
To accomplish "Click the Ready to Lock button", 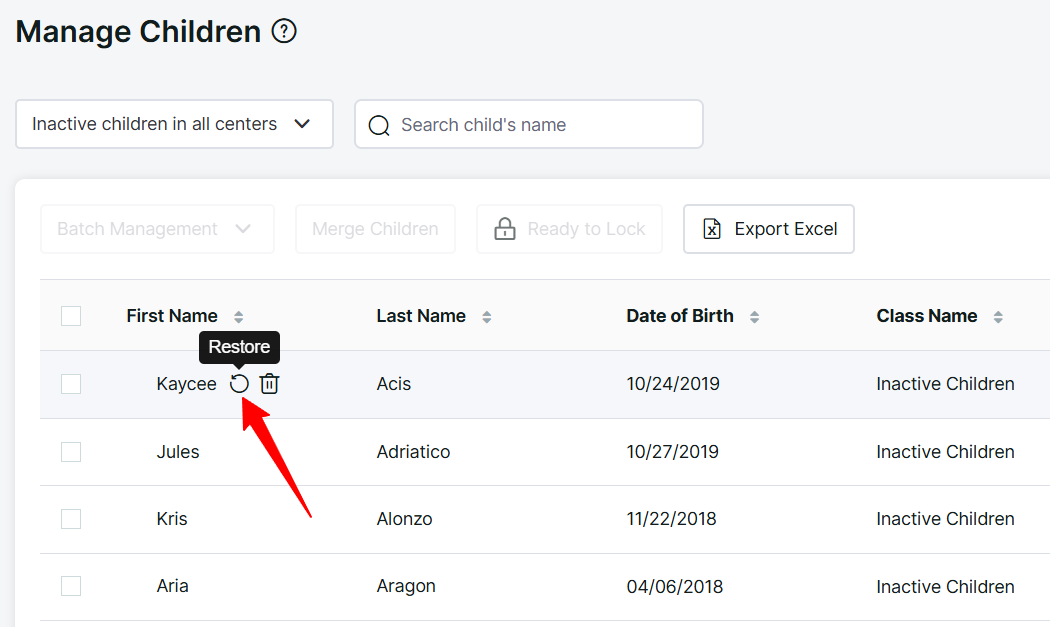I will [569, 229].
